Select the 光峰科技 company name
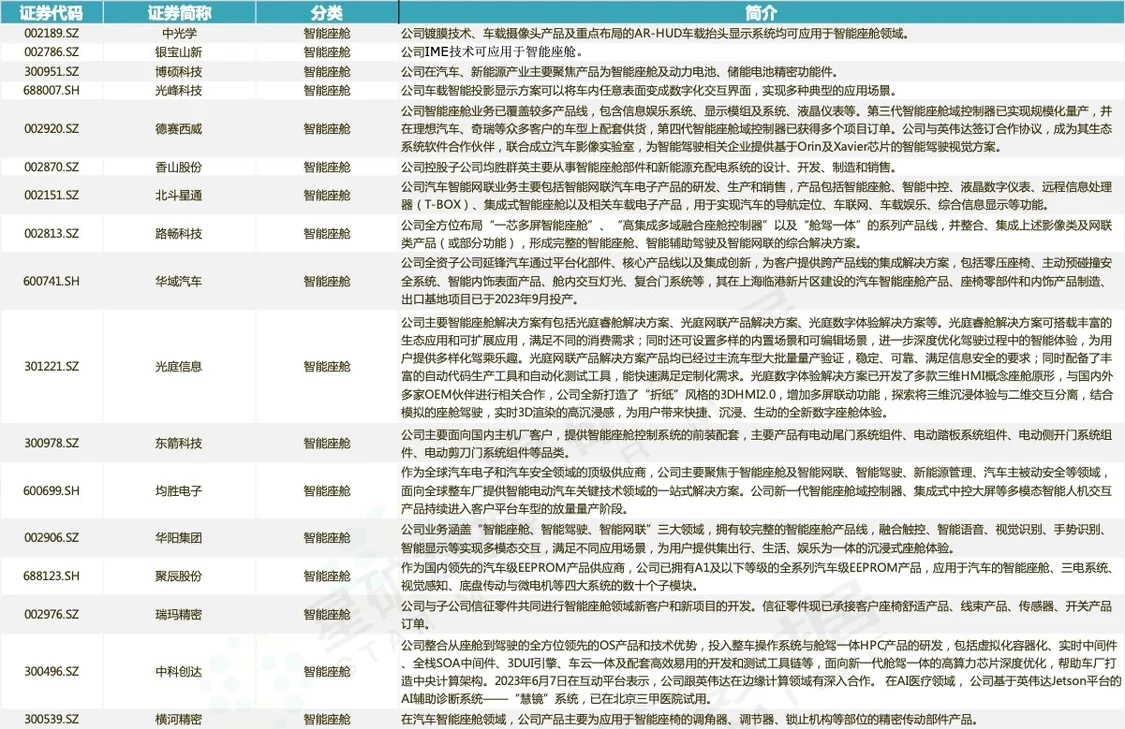The height and width of the screenshot is (729, 1125). point(179,90)
